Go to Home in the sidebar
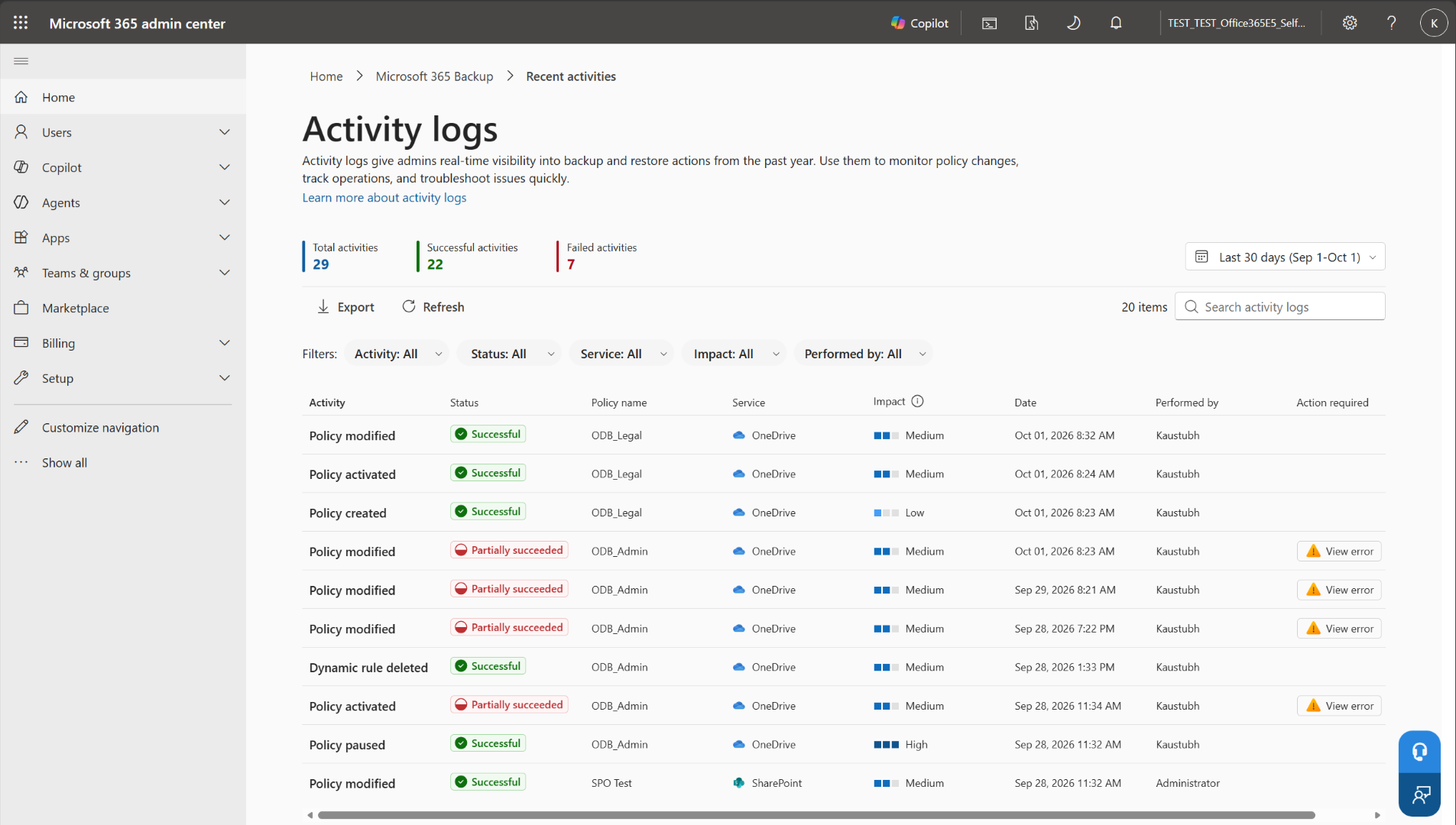The height and width of the screenshot is (825, 1456). coord(123,97)
